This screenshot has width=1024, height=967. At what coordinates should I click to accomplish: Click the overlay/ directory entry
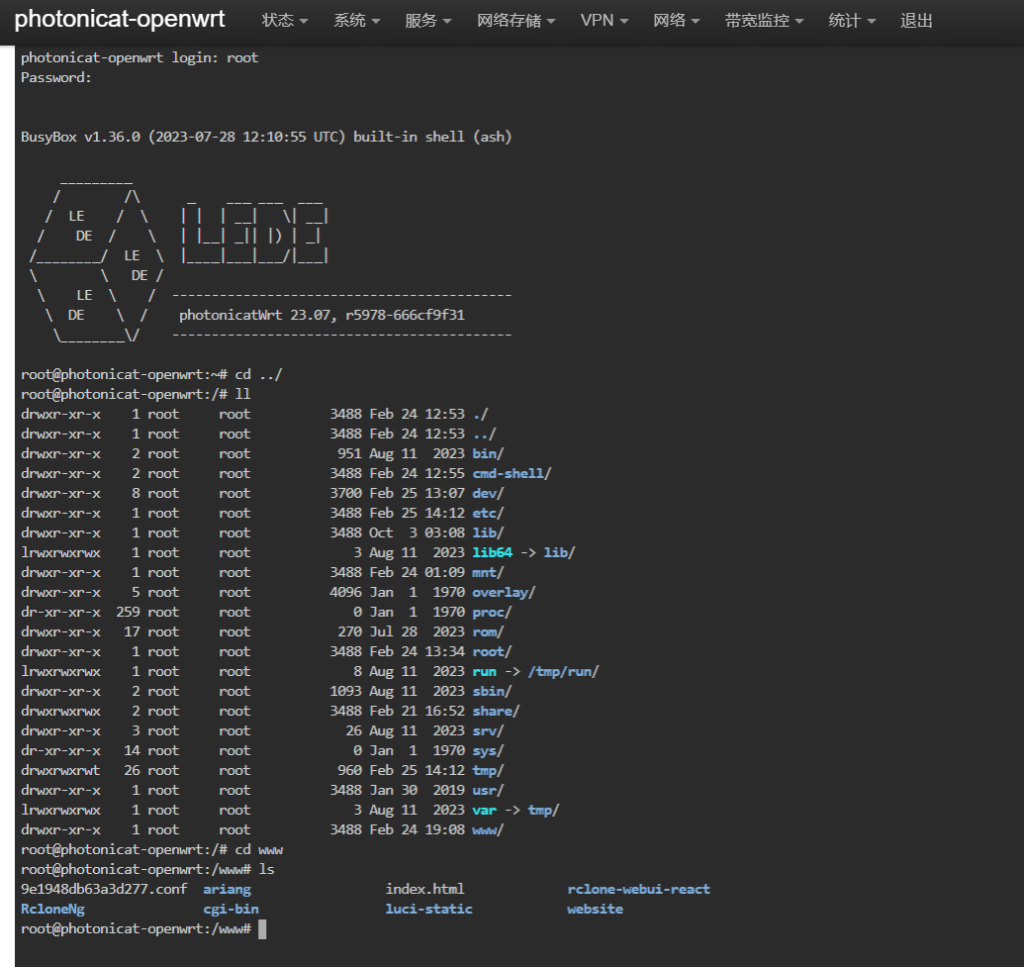pyautogui.click(x=503, y=592)
